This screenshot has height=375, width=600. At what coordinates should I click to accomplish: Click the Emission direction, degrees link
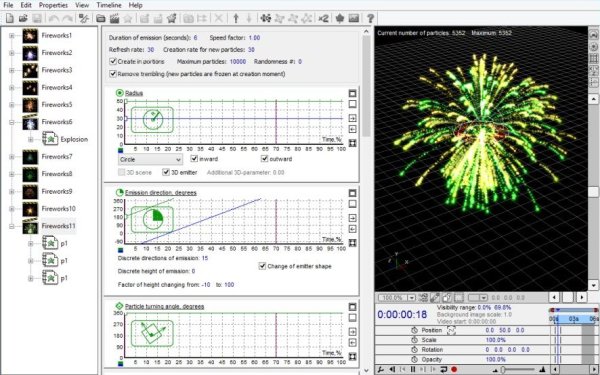(x=161, y=192)
